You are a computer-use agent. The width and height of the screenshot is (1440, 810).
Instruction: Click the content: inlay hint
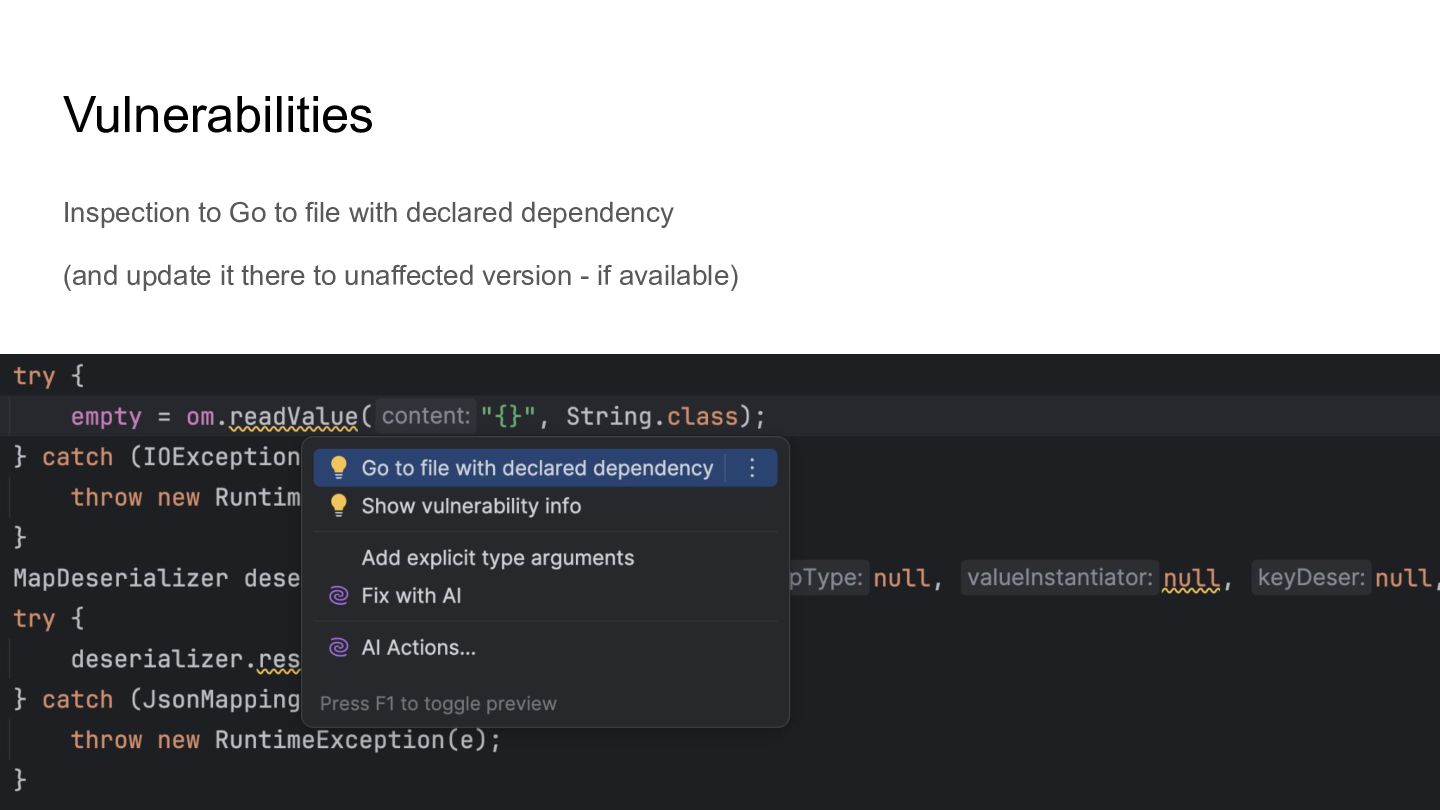pos(425,416)
